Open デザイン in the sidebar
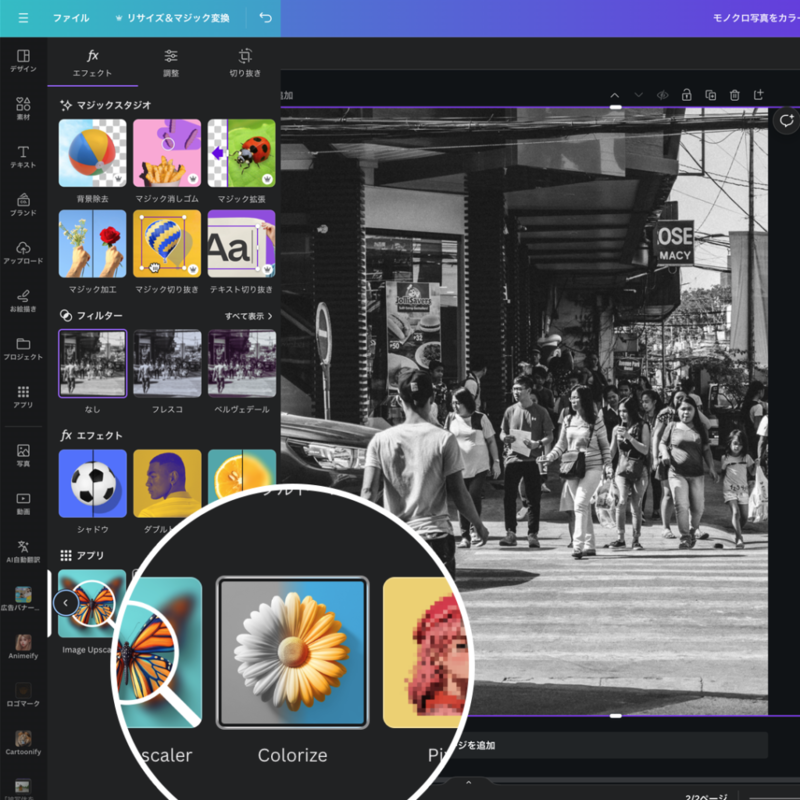This screenshot has width=800, height=800. coord(23,61)
